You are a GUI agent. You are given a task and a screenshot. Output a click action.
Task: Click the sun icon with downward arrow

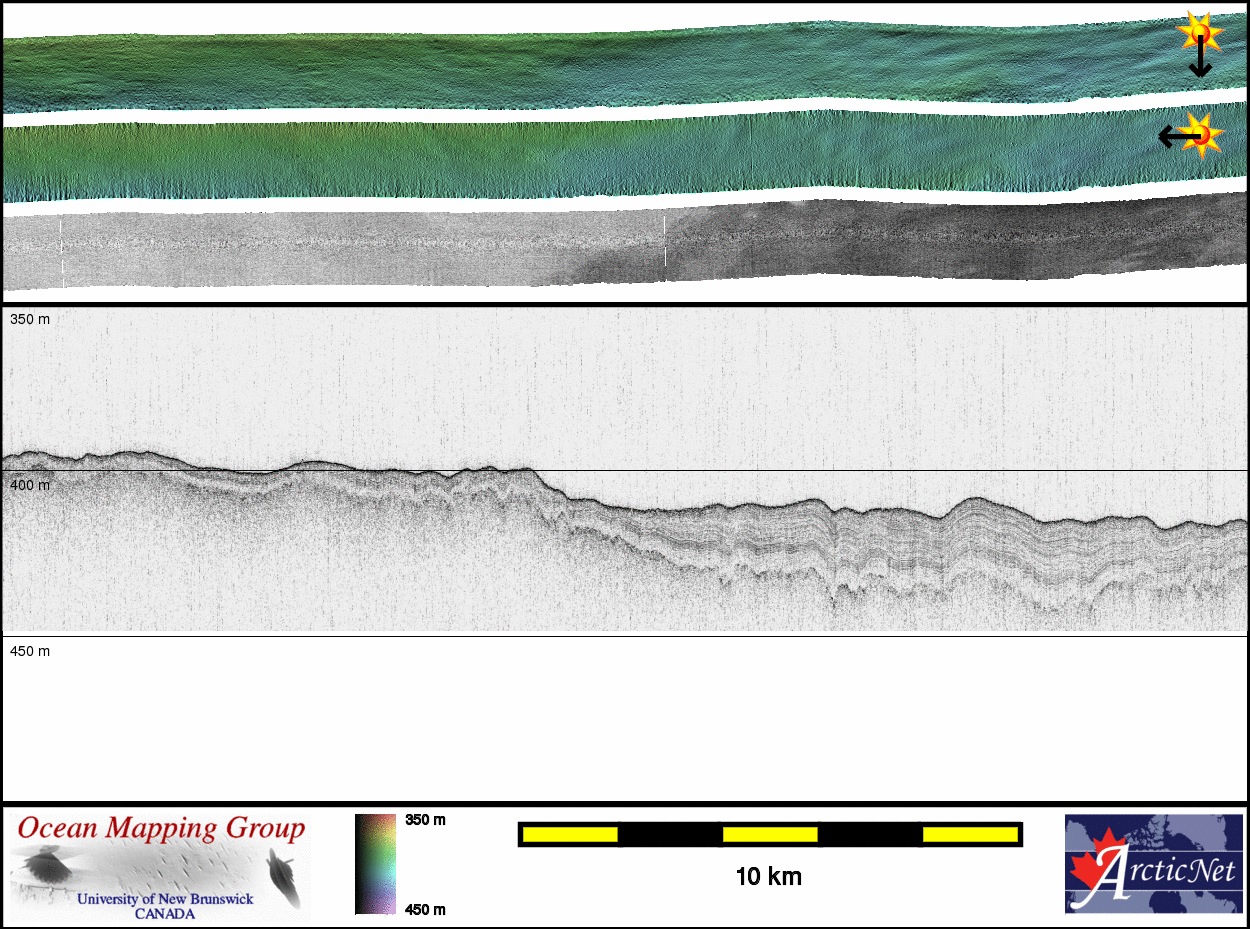tap(1198, 35)
